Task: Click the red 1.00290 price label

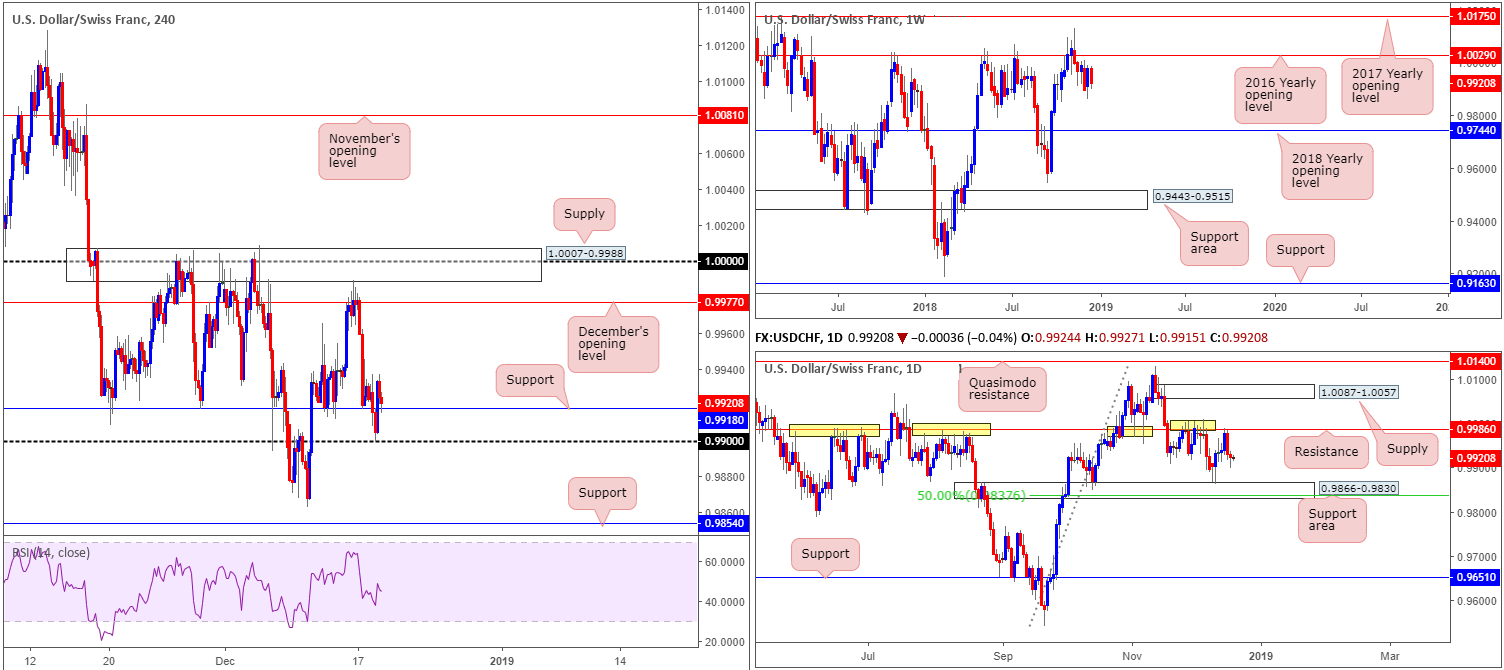Action: pos(1476,55)
